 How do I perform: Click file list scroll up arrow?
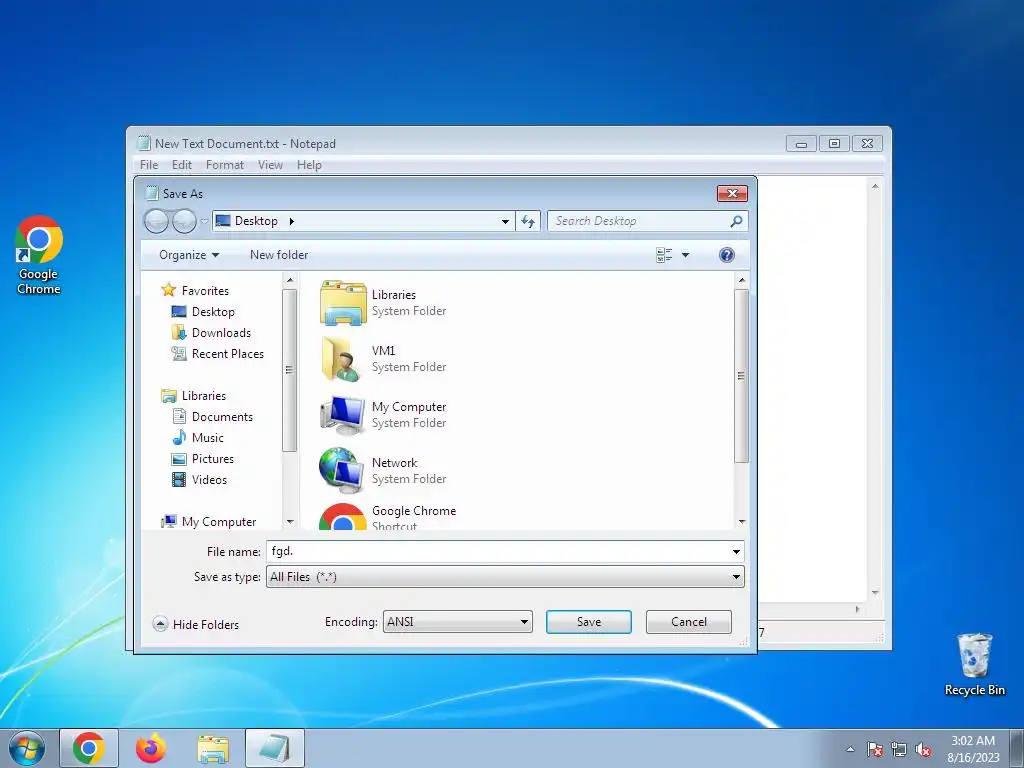click(741, 280)
